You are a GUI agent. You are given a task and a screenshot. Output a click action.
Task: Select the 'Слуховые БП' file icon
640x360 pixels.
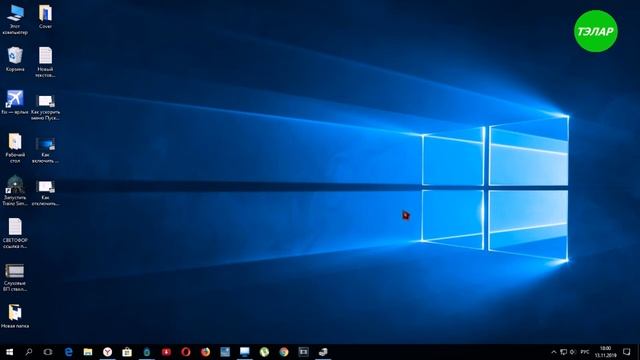coord(15,278)
